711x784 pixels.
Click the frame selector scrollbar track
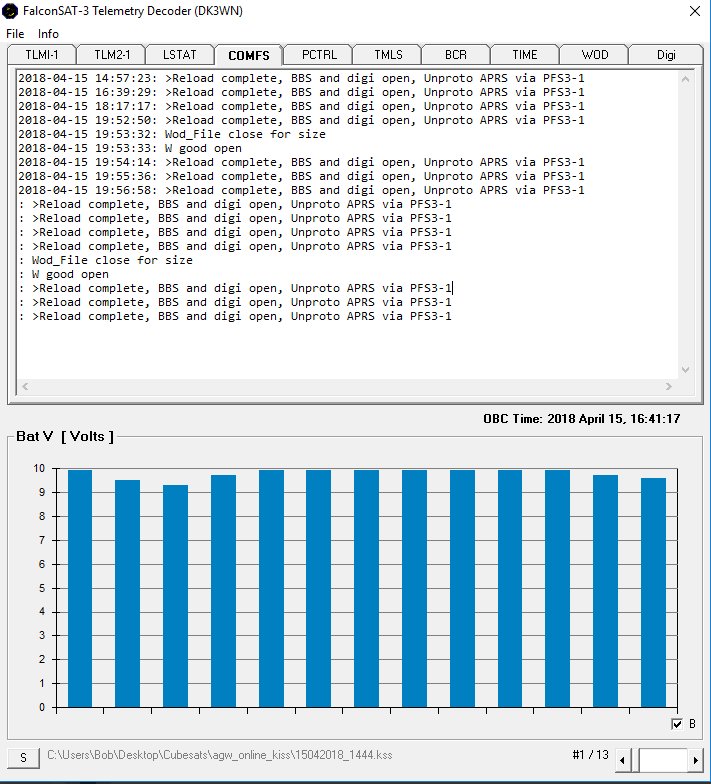click(662, 760)
